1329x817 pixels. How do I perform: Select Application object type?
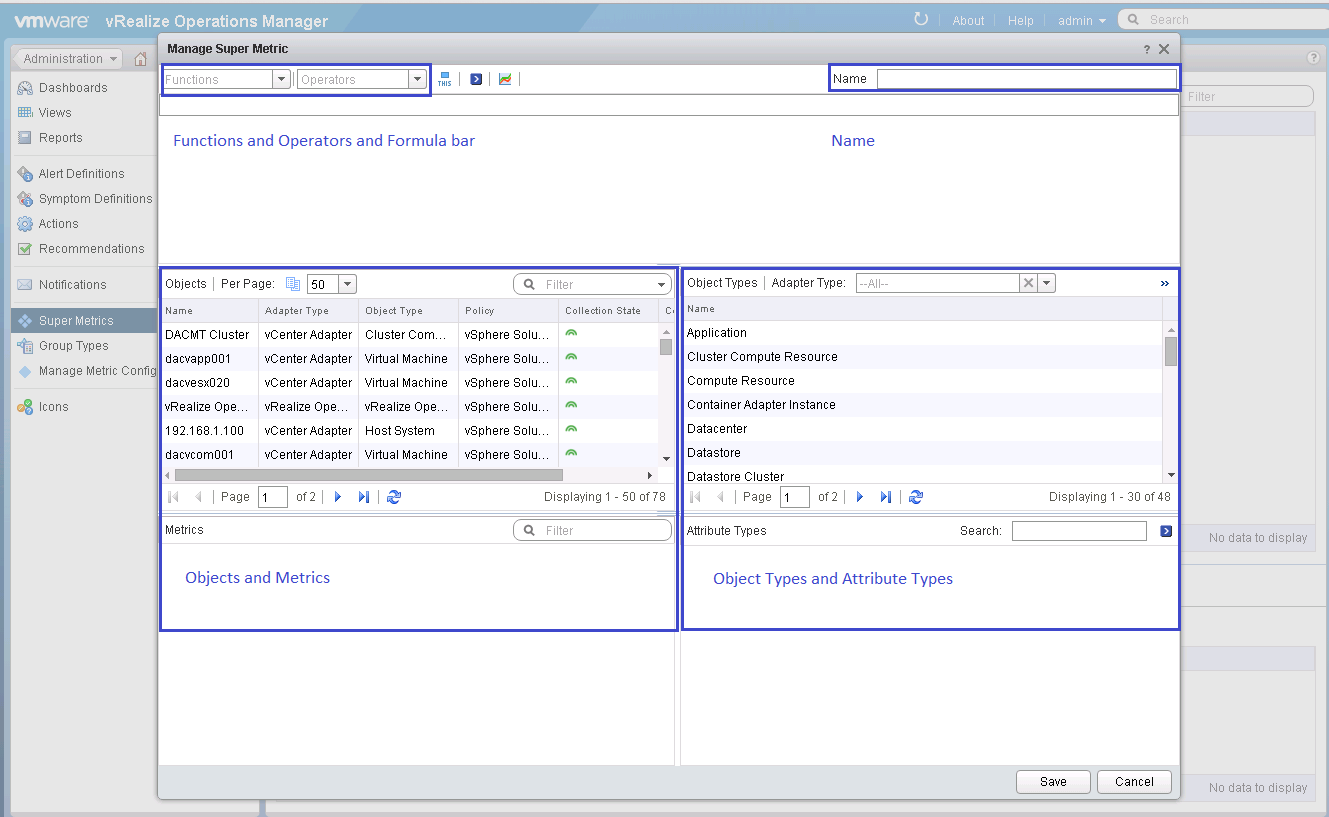click(x=922, y=332)
